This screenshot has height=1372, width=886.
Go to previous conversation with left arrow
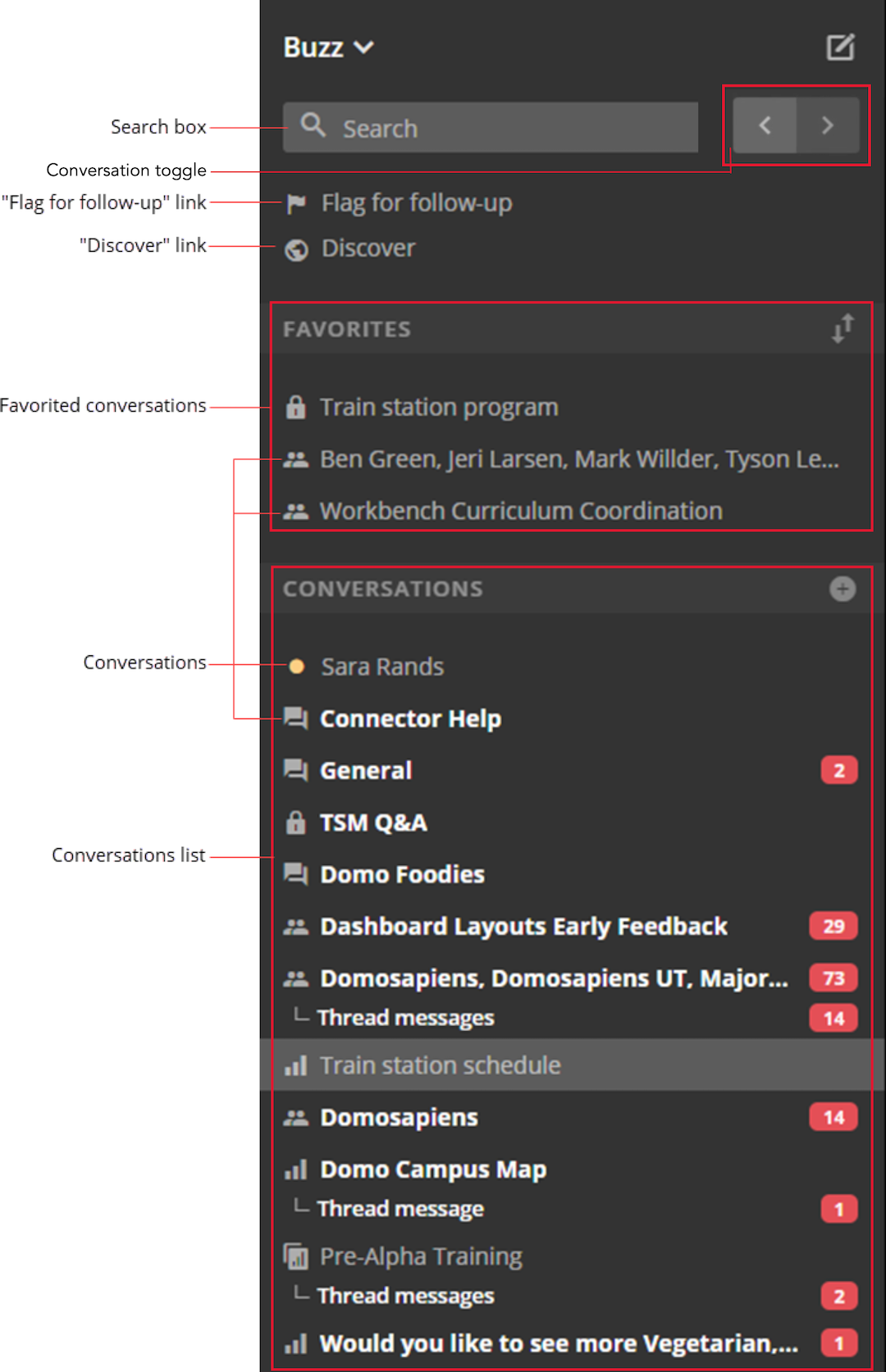[765, 125]
